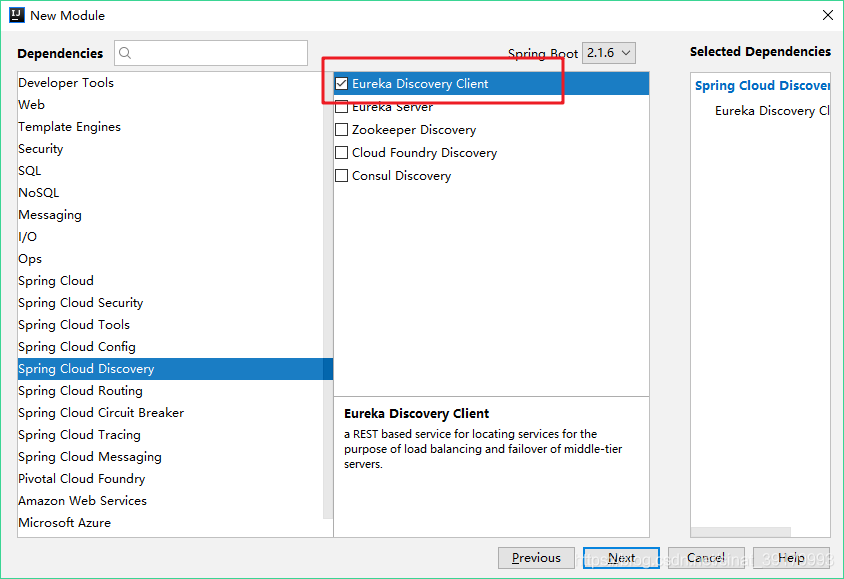Screen dimensions: 844x579
Task: Uncheck Eureka Discovery Client checkbox
Action: pyautogui.click(x=341, y=83)
